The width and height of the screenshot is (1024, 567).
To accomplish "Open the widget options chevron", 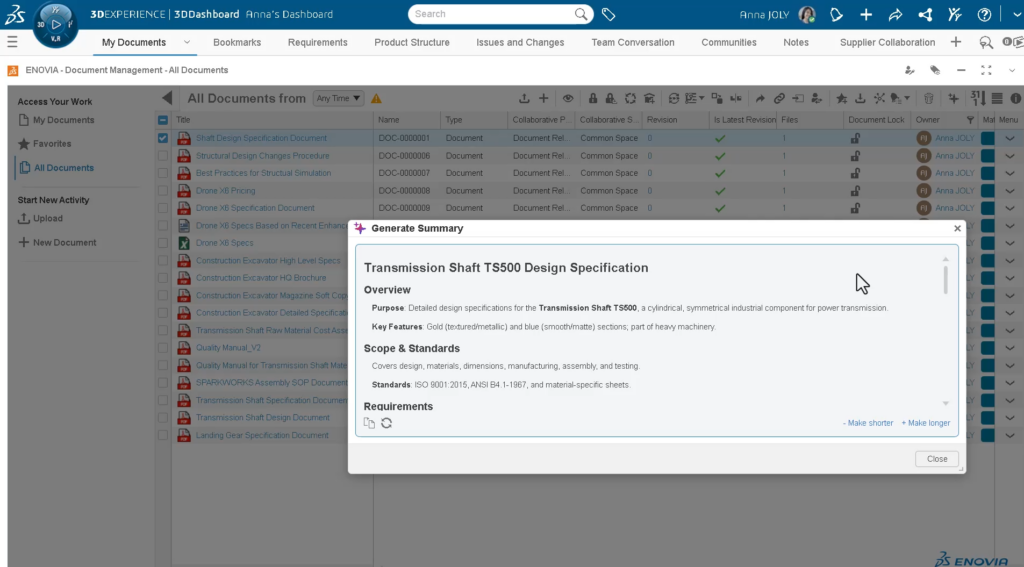I will (x=1012, y=71).
